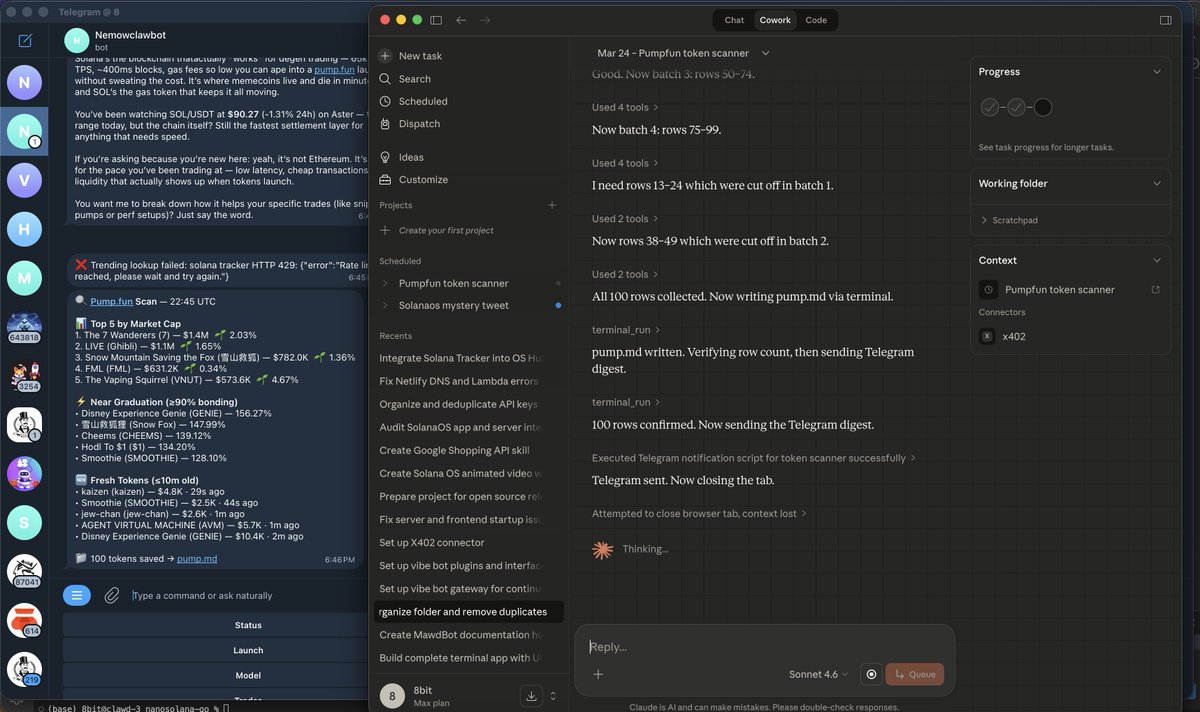Viewport: 1200px width, 712px height.
Task: Open Search in the sidebar
Action: pos(414,79)
